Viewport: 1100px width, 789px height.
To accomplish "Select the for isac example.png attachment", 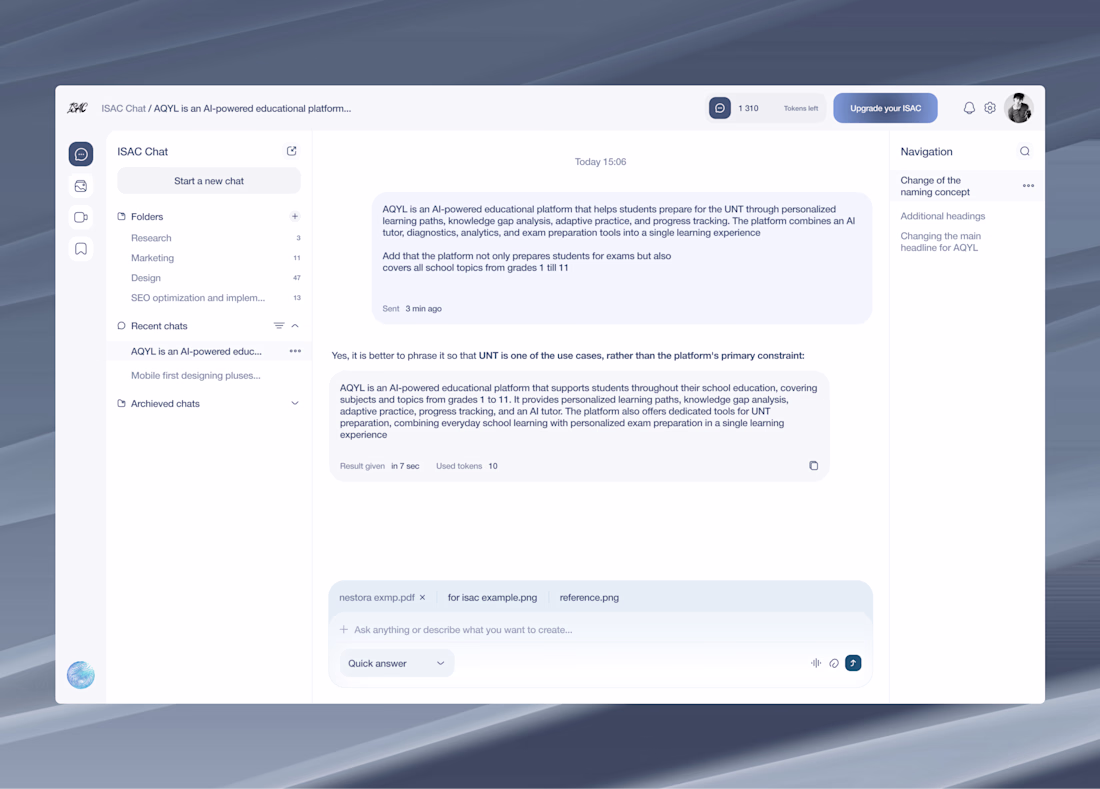I will pos(492,598).
